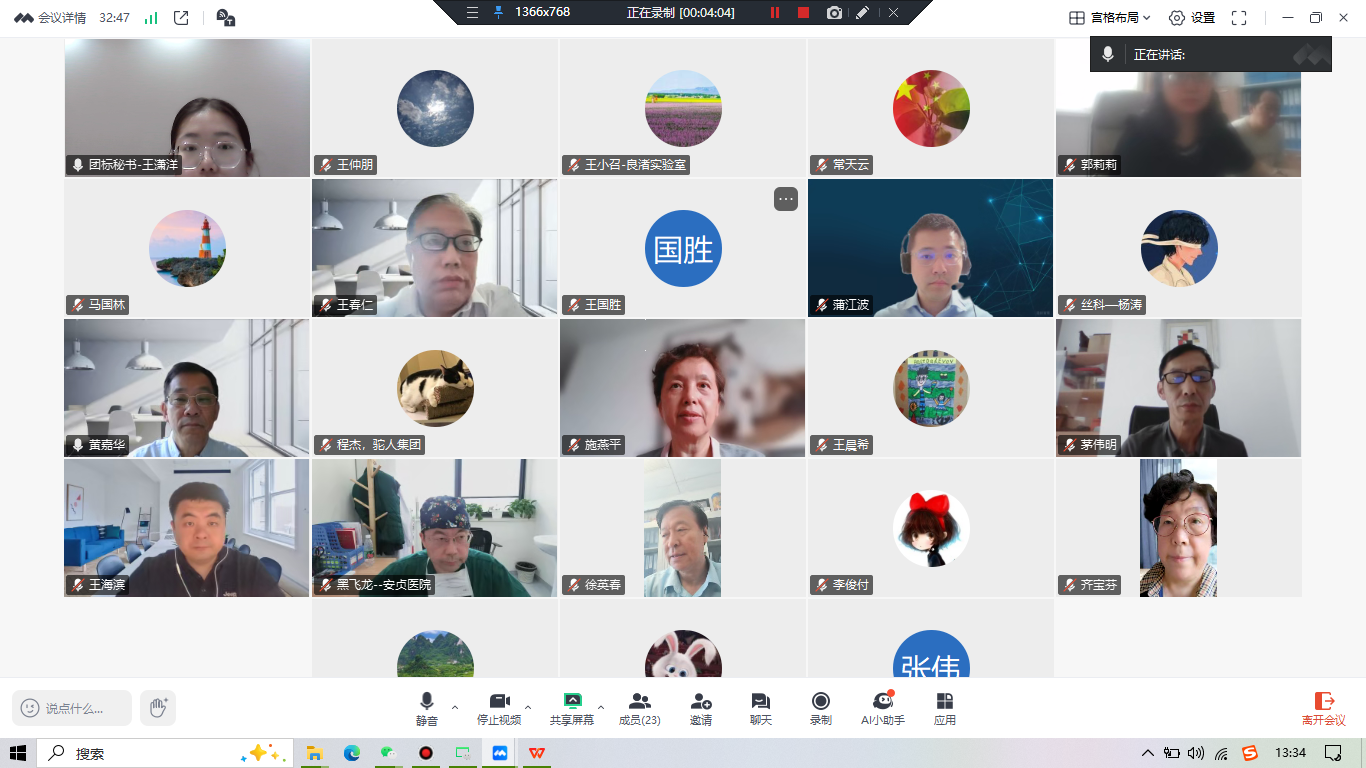This screenshot has width=1366, height=768.
Task: Click 离开会议 to leave the meeting
Action: tap(1324, 708)
